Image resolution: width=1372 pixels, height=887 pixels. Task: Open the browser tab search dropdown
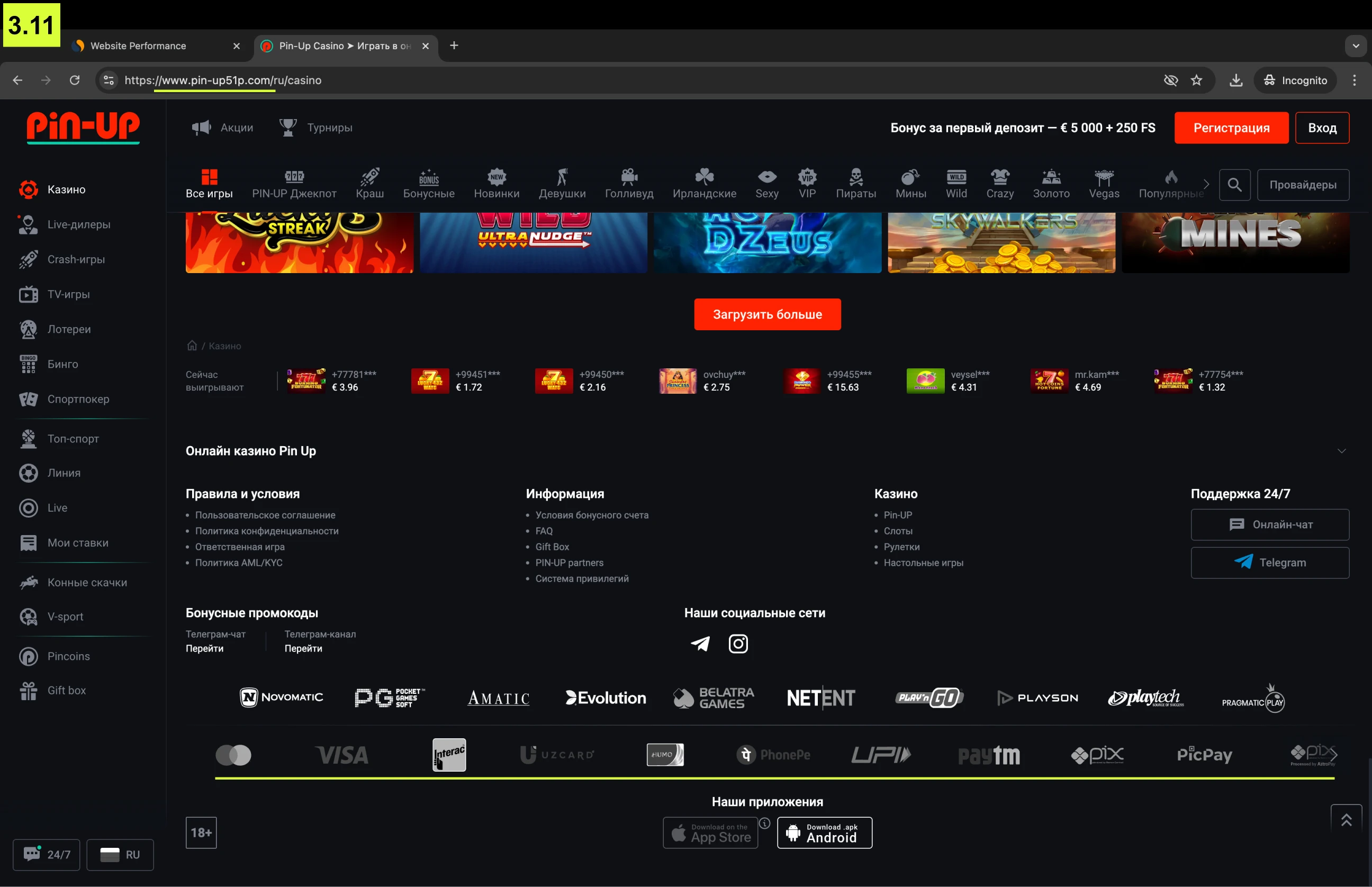[x=1355, y=46]
